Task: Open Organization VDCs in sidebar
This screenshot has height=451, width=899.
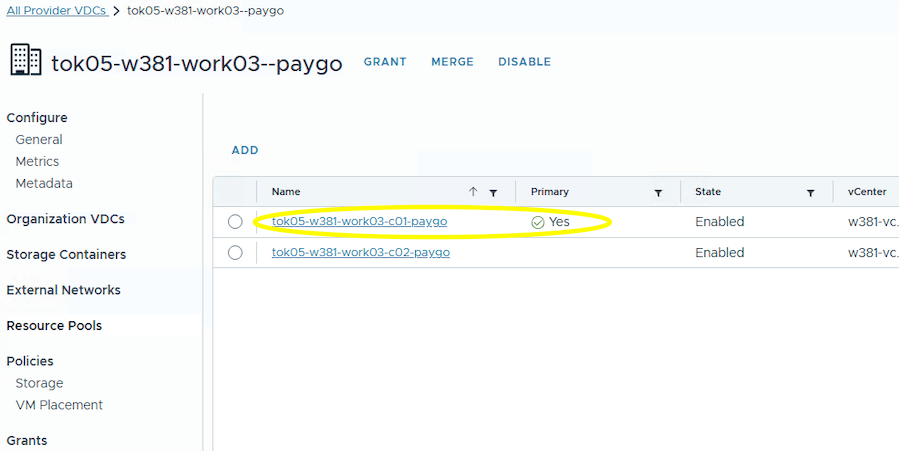Action: (65, 219)
